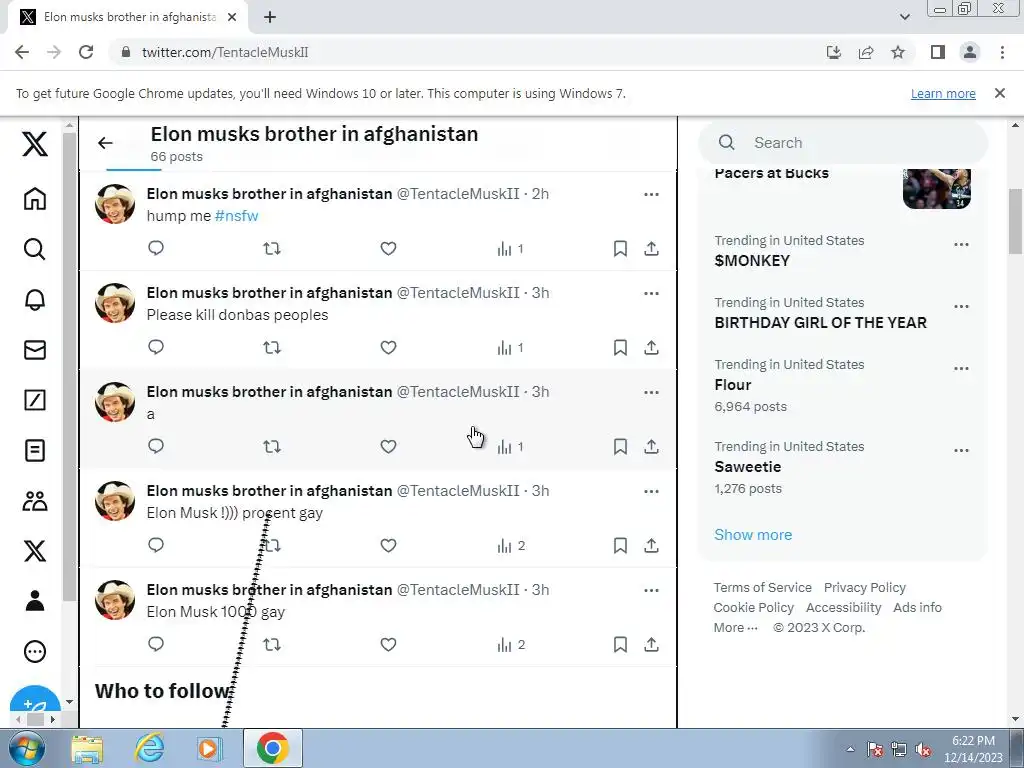1024x768 pixels.
Task: Share the last post showing 2 views
Action: (651, 645)
